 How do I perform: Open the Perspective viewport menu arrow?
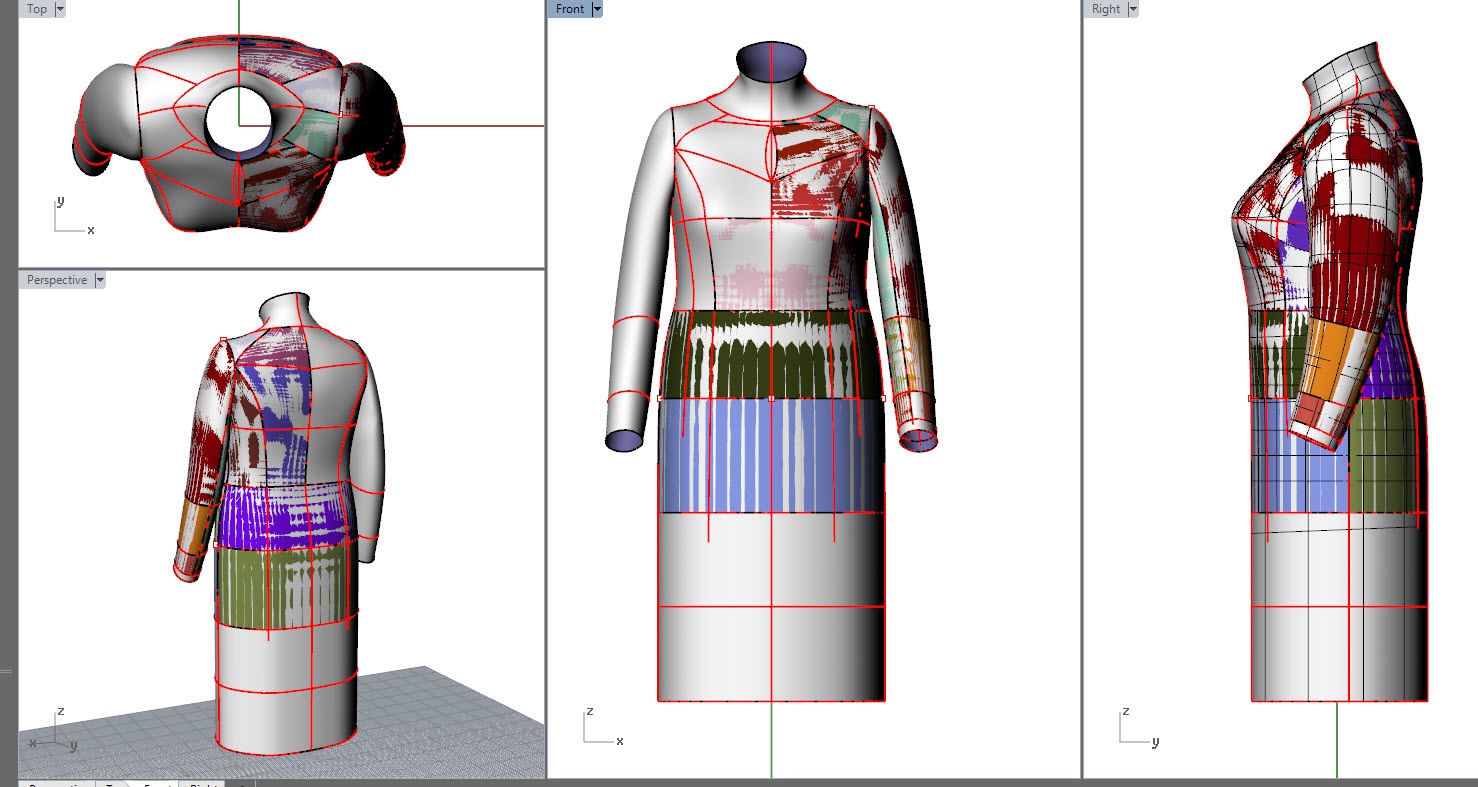pos(99,280)
